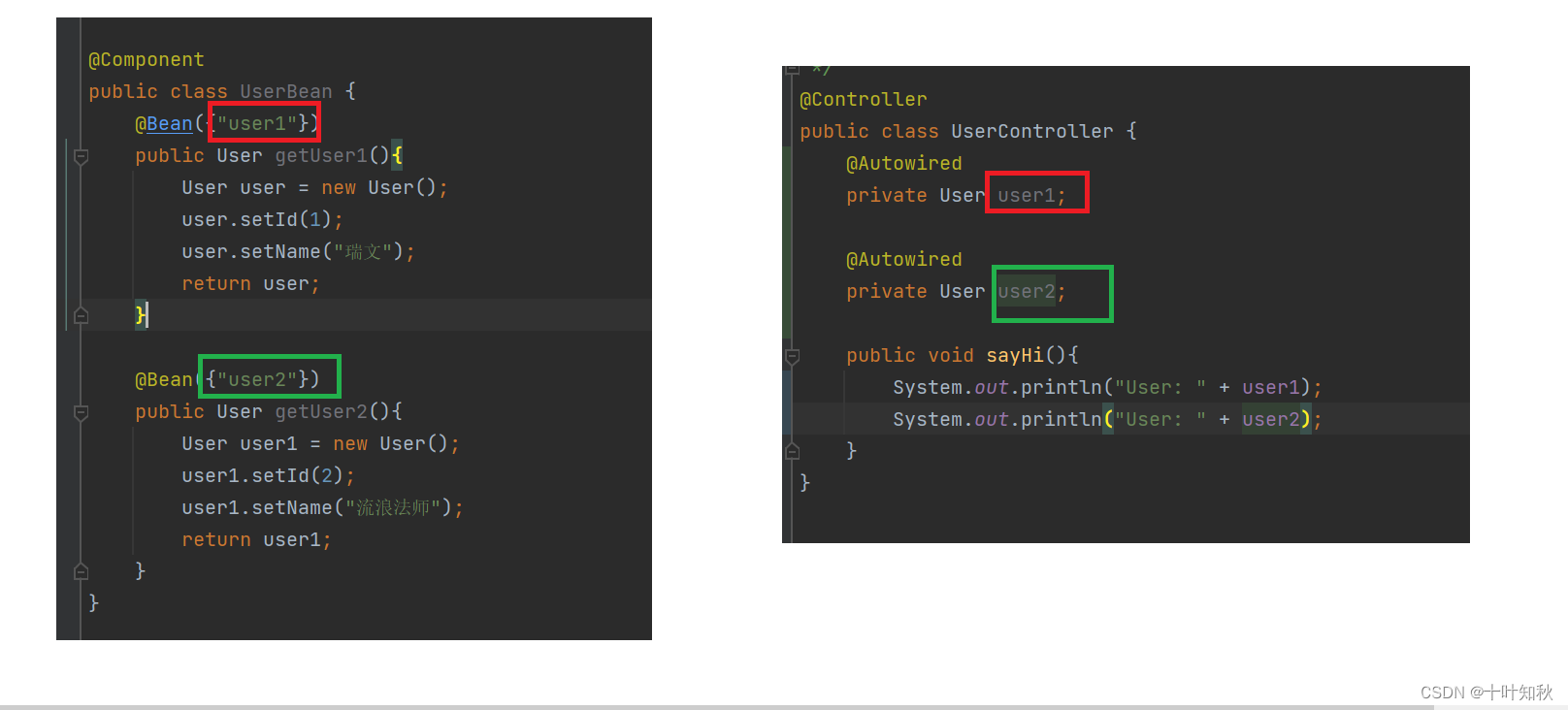This screenshot has width=1568, height=710.
Task: Click the 'return user;' statement
Action: [x=250, y=284]
